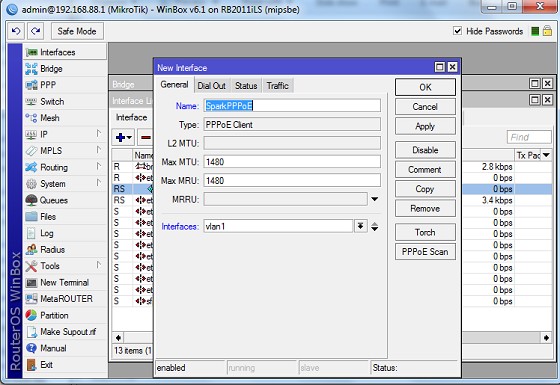
Task: Click the OK button
Action: pos(425,87)
